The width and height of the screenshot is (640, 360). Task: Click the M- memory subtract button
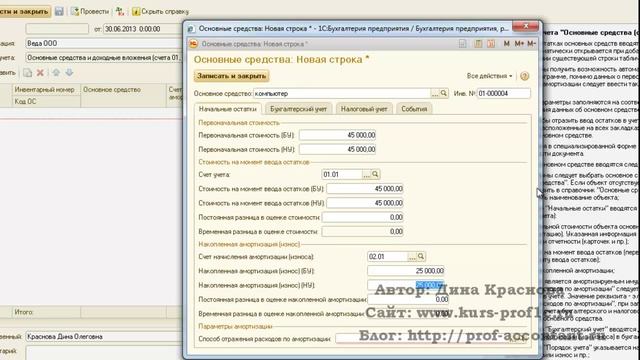tap(531, 43)
